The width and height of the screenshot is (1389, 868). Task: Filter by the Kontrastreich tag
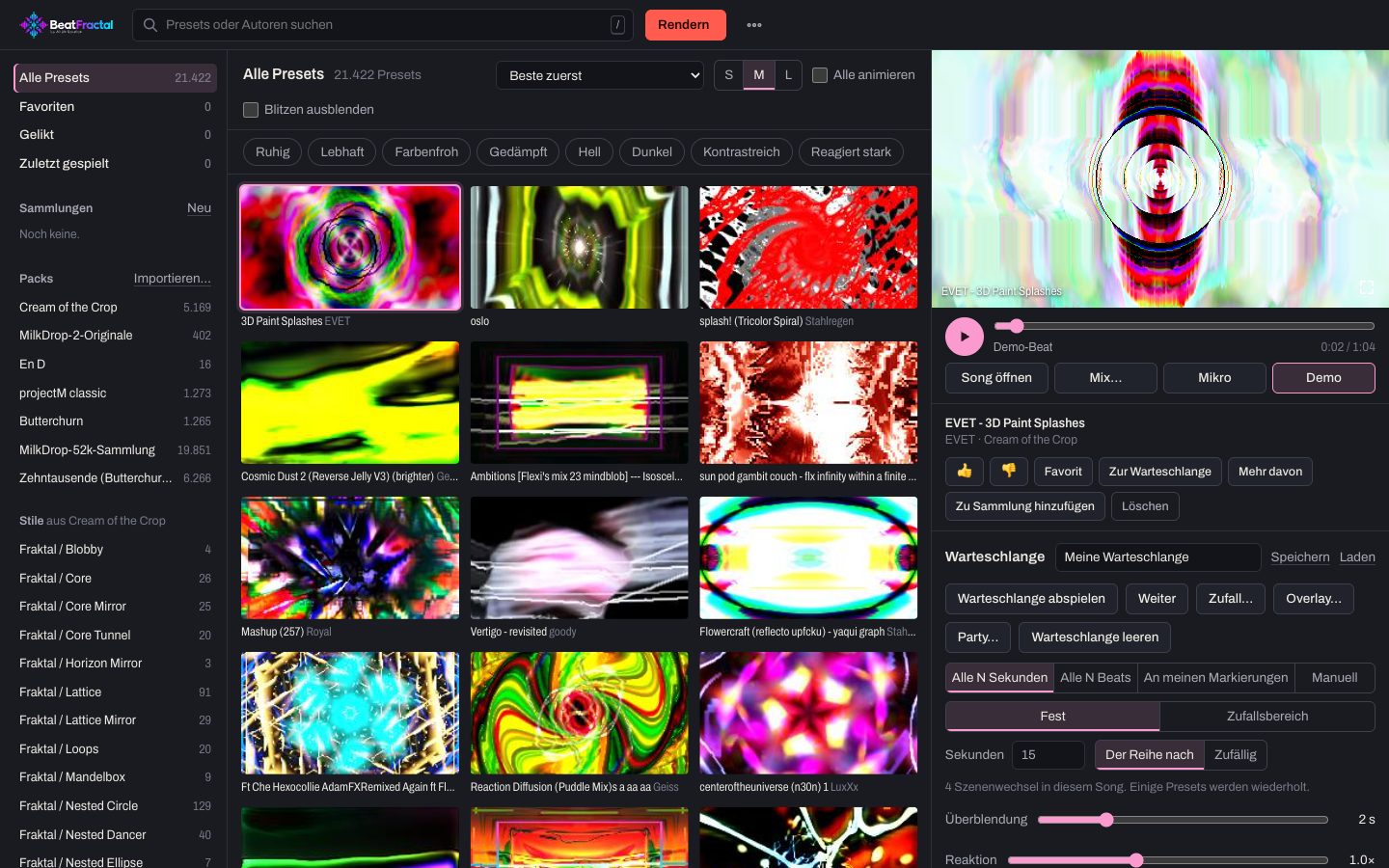[742, 152]
